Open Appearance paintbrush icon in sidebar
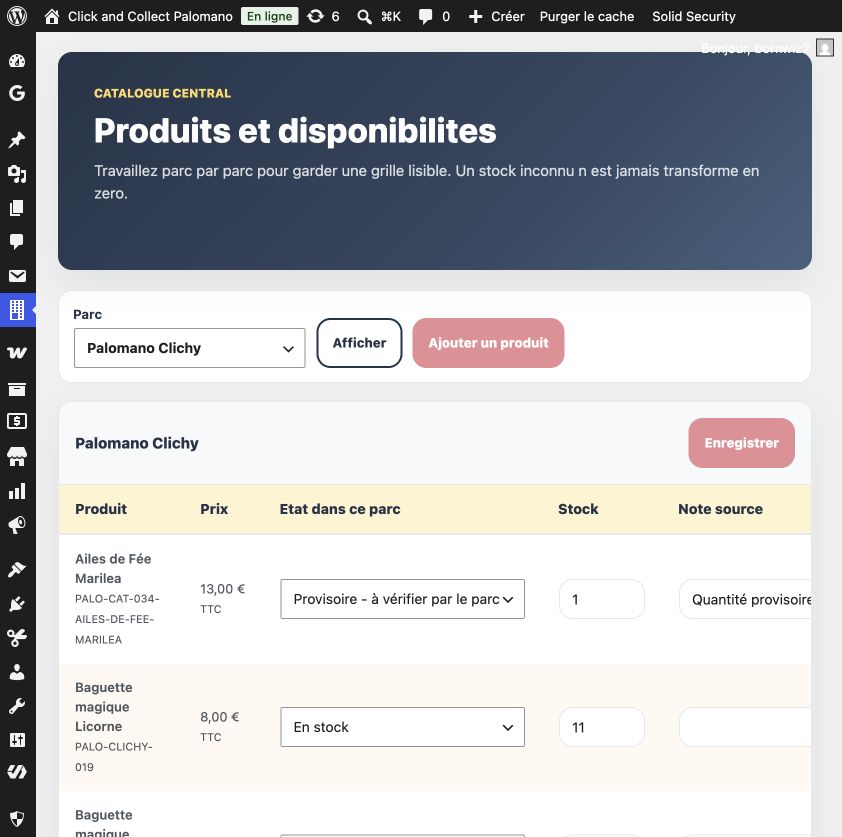Viewport: 842px width, 837px height. [x=17, y=569]
